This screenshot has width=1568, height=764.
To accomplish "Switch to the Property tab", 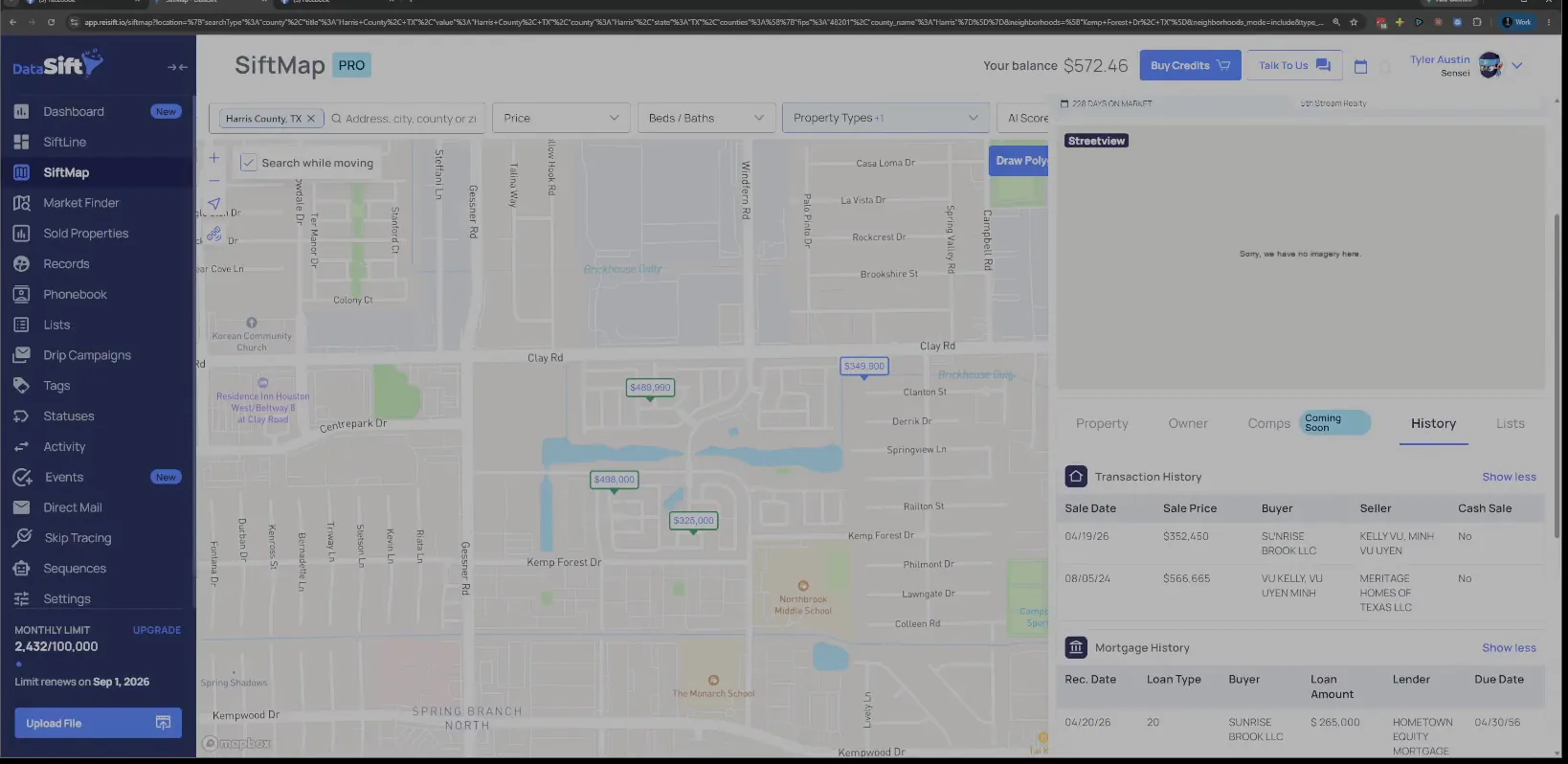I will (1102, 424).
